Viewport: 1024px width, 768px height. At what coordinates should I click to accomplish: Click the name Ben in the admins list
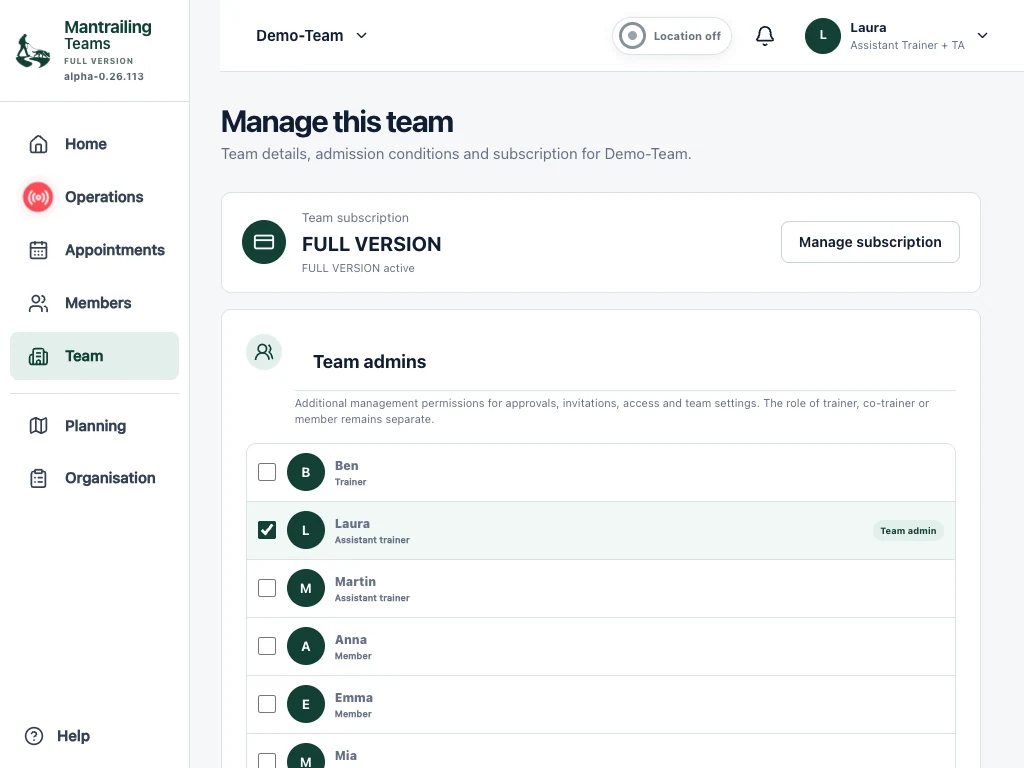point(346,466)
